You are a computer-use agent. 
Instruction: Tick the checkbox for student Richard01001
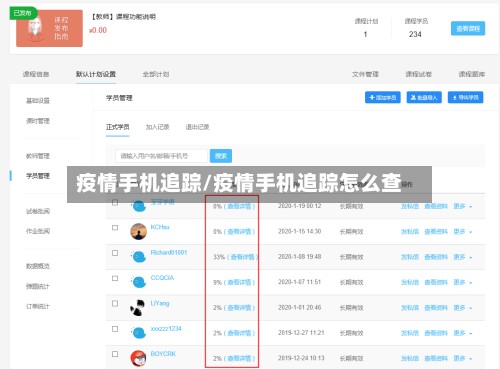[x=115, y=253]
